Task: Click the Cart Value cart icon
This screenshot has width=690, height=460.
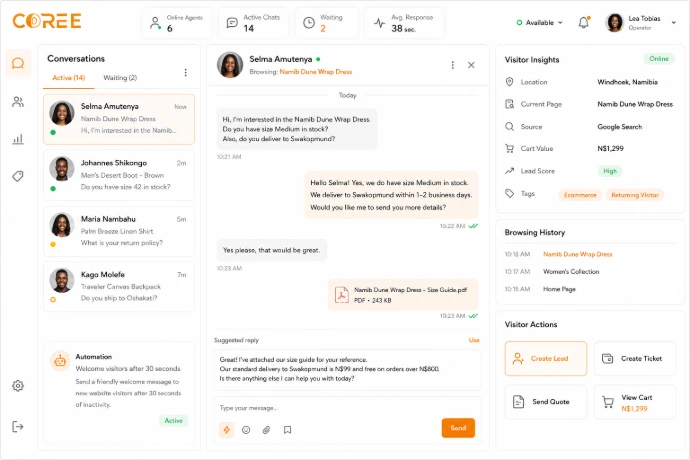Action: click(x=510, y=149)
